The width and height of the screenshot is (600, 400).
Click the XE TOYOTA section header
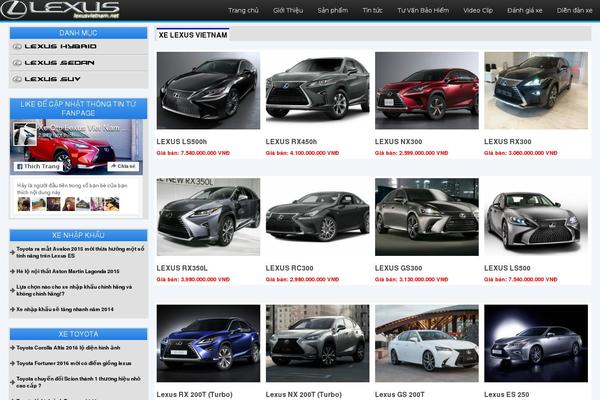(x=78, y=334)
